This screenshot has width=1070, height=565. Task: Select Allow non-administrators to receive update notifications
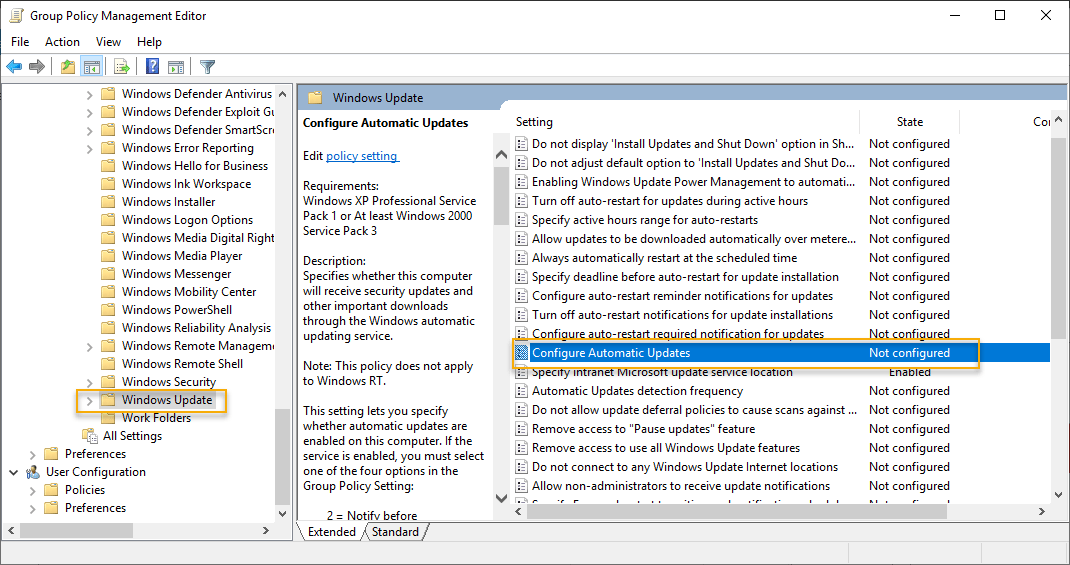point(681,486)
